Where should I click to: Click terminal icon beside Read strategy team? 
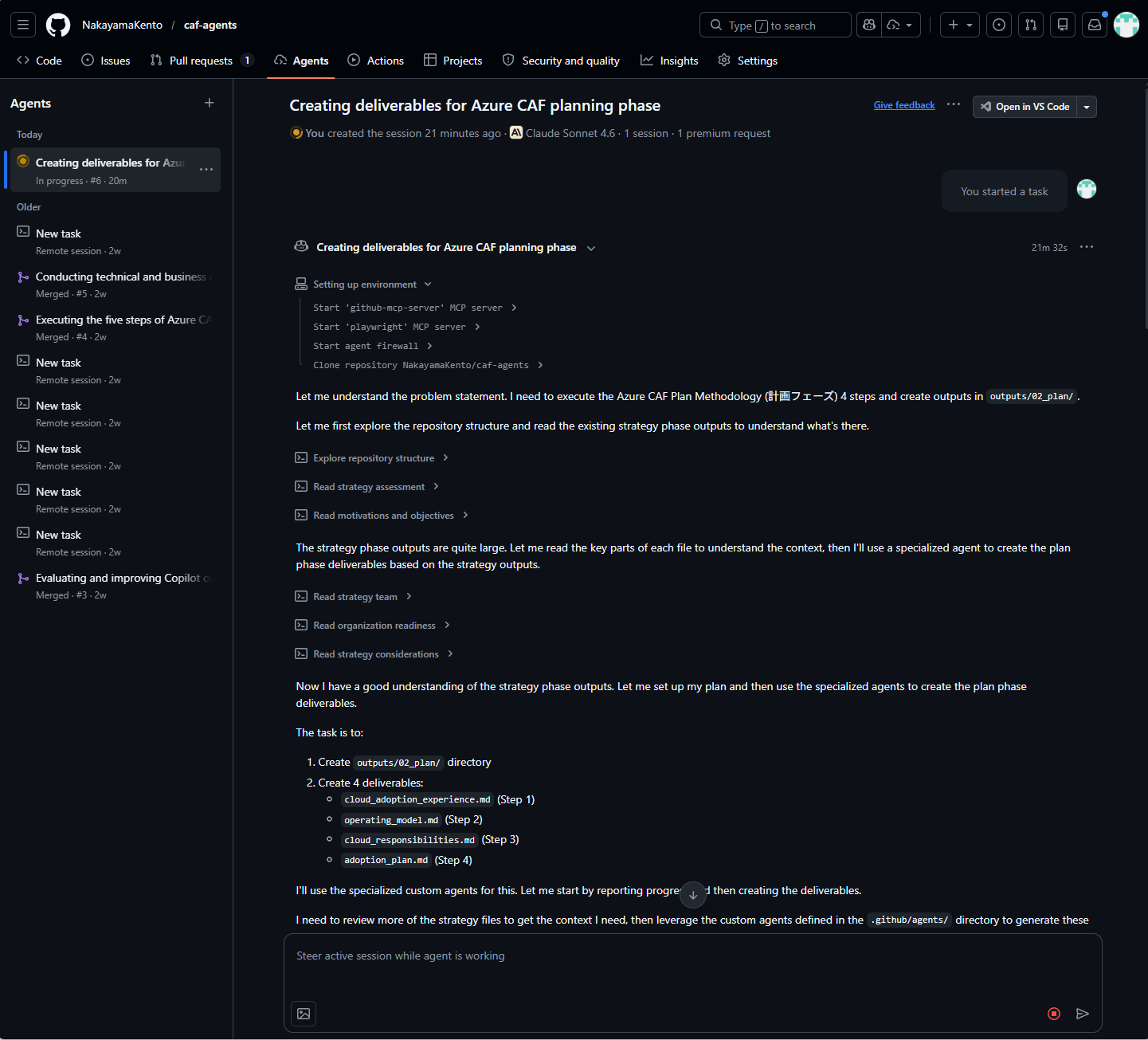(x=301, y=596)
